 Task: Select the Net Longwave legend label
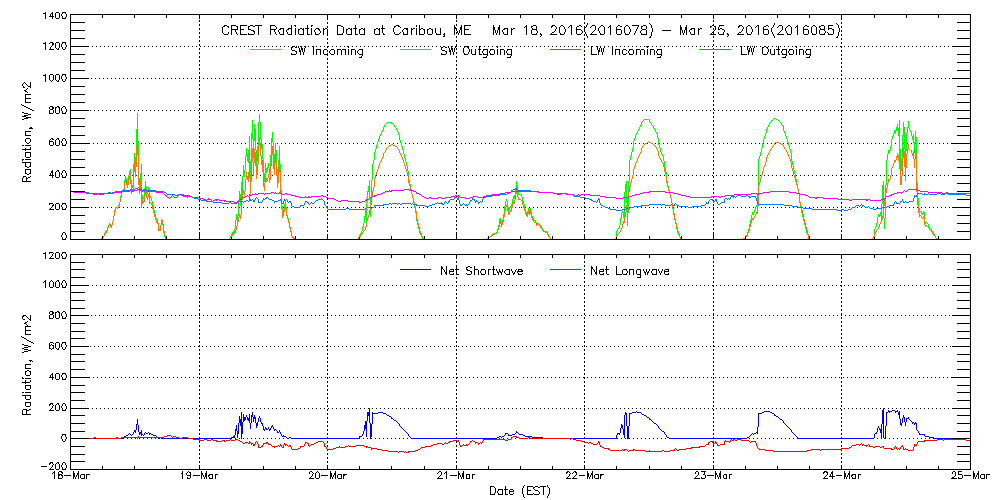(x=628, y=270)
